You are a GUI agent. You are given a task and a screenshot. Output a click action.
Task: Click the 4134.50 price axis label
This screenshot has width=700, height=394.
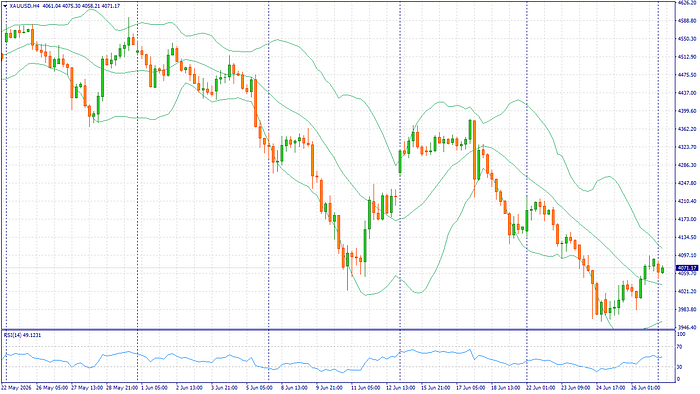pyautogui.click(x=687, y=237)
